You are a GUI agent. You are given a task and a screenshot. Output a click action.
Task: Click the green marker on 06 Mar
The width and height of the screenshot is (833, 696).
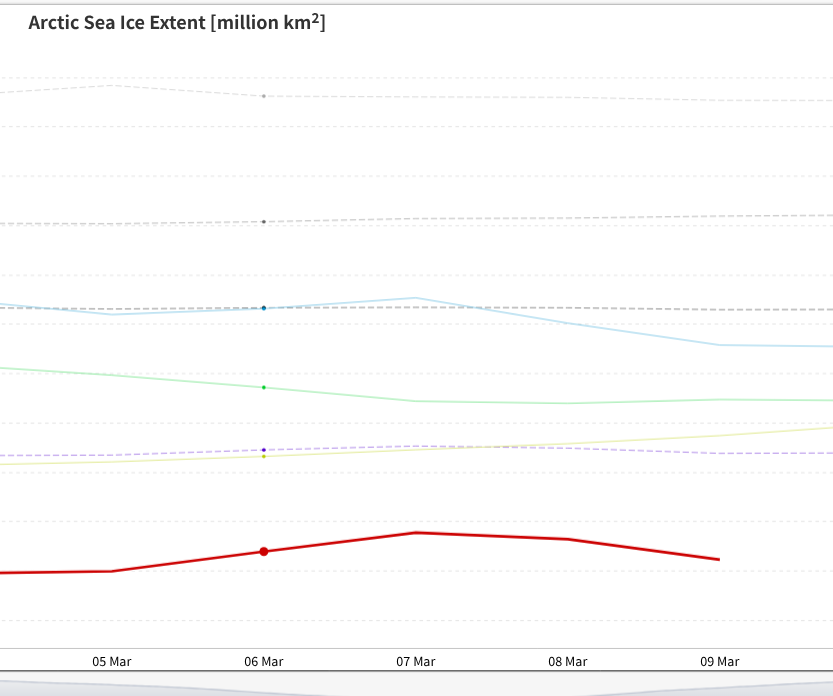264,387
